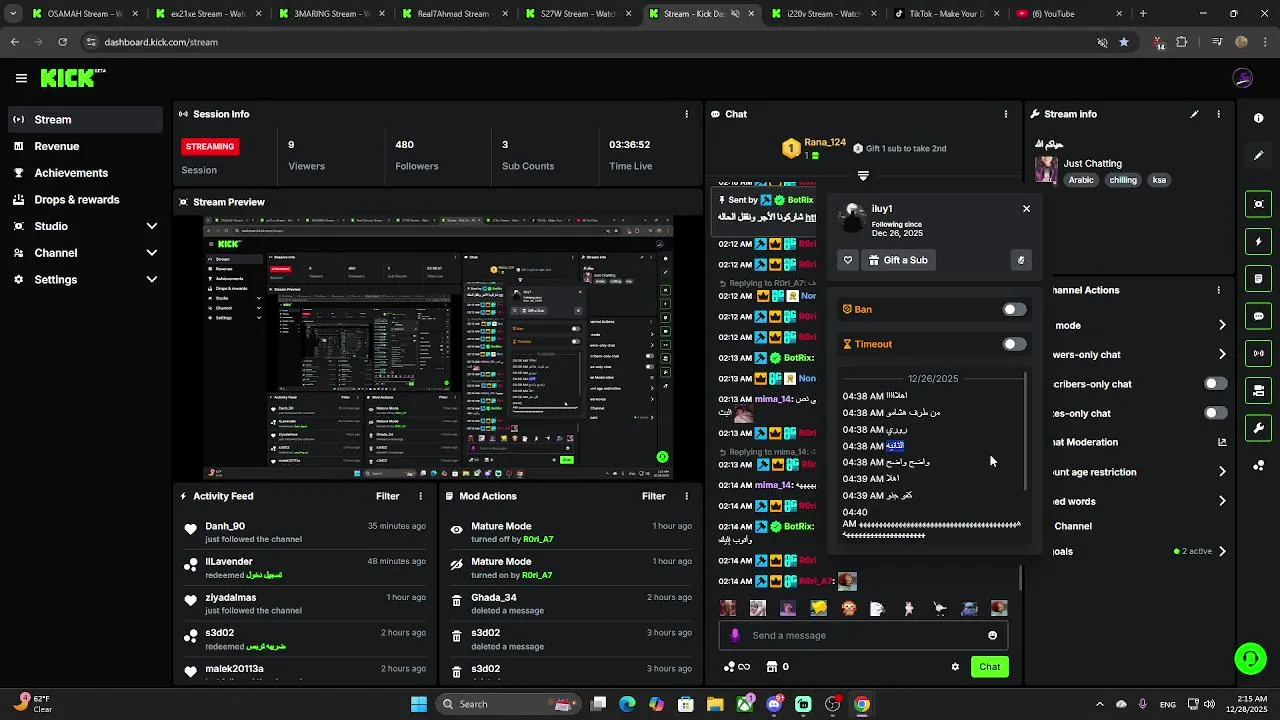The height and width of the screenshot is (720, 1280).
Task: Collapse the gift leaderboard arrow in chat
Action: (863, 175)
